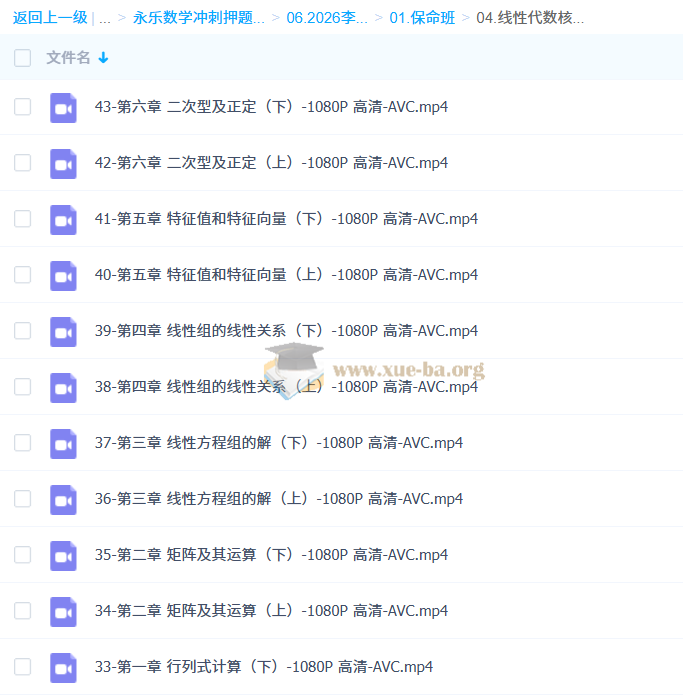Click the sort arrow next to 文件名
Screen dimensions: 683x698
103,58
